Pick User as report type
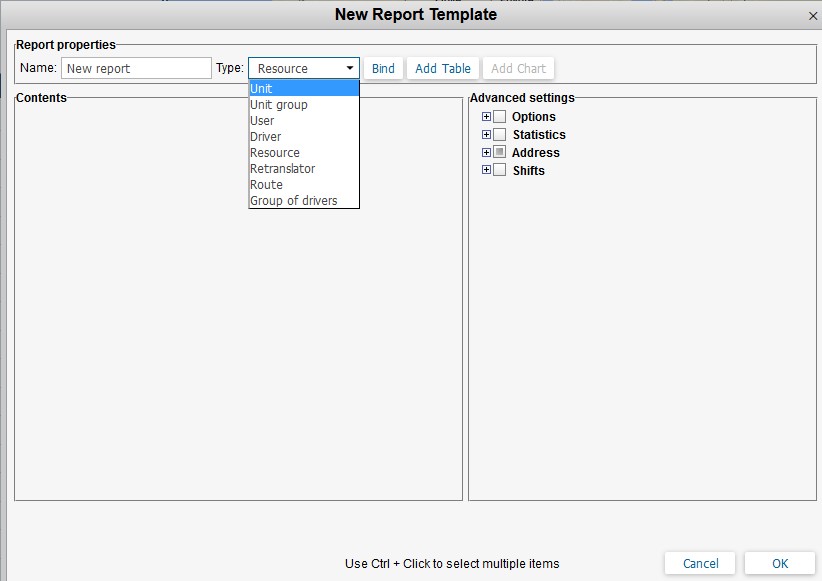Screen dimensions: 822x581 point(262,121)
